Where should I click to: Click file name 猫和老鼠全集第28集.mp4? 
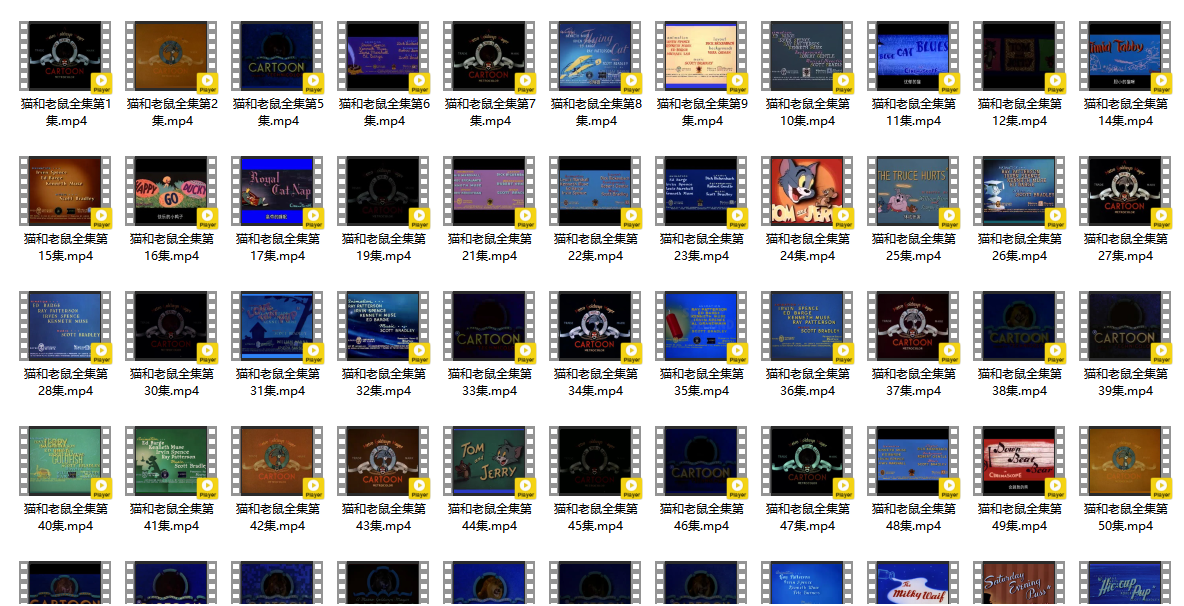[x=66, y=382]
